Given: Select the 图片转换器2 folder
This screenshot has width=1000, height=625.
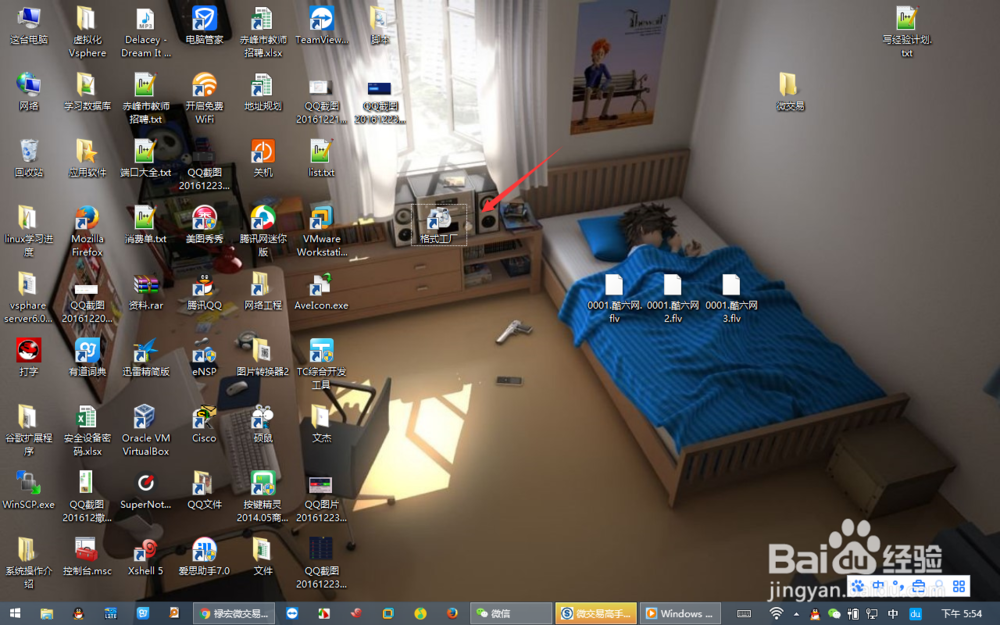Looking at the screenshot, I should pyautogui.click(x=263, y=357).
